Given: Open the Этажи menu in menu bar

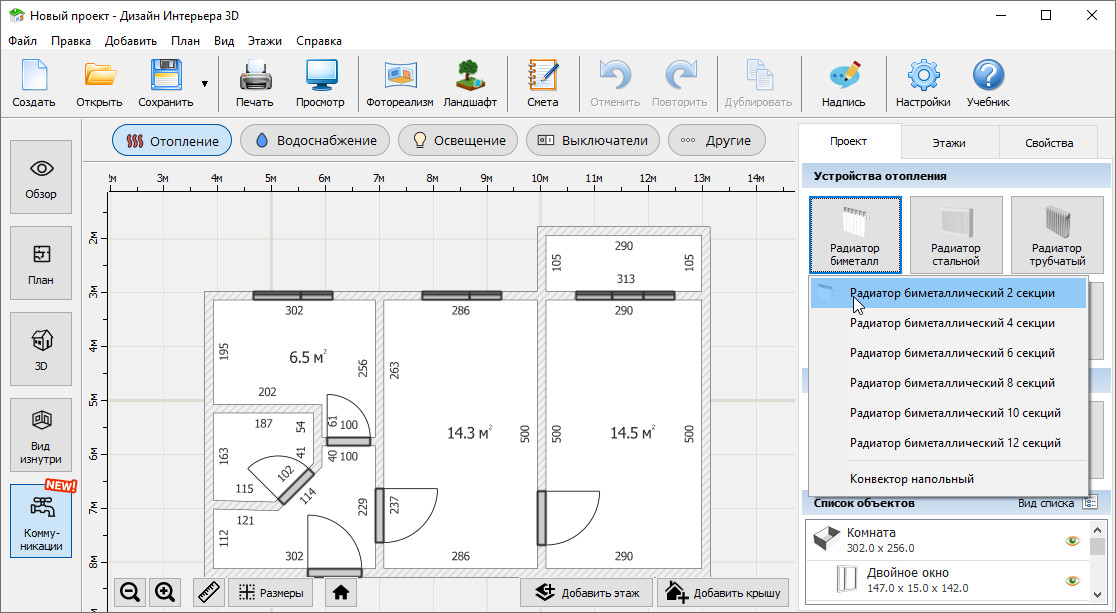Looking at the screenshot, I should point(265,41).
